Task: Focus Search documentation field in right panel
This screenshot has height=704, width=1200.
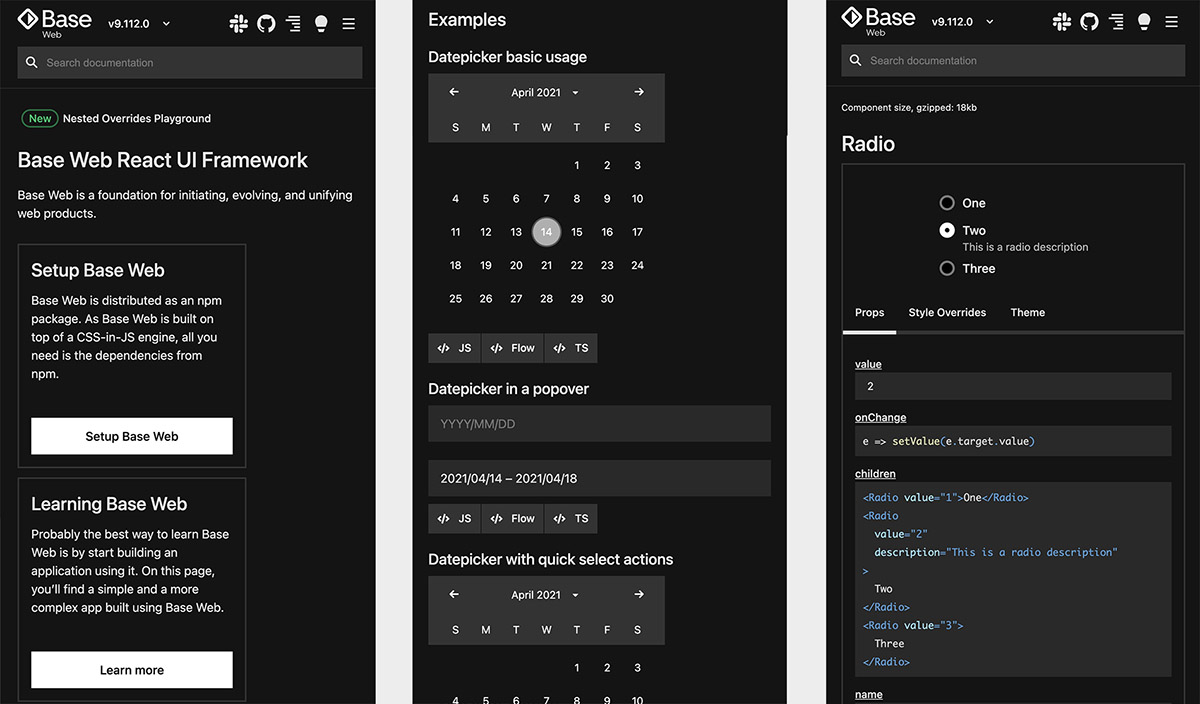Action: coord(1014,60)
